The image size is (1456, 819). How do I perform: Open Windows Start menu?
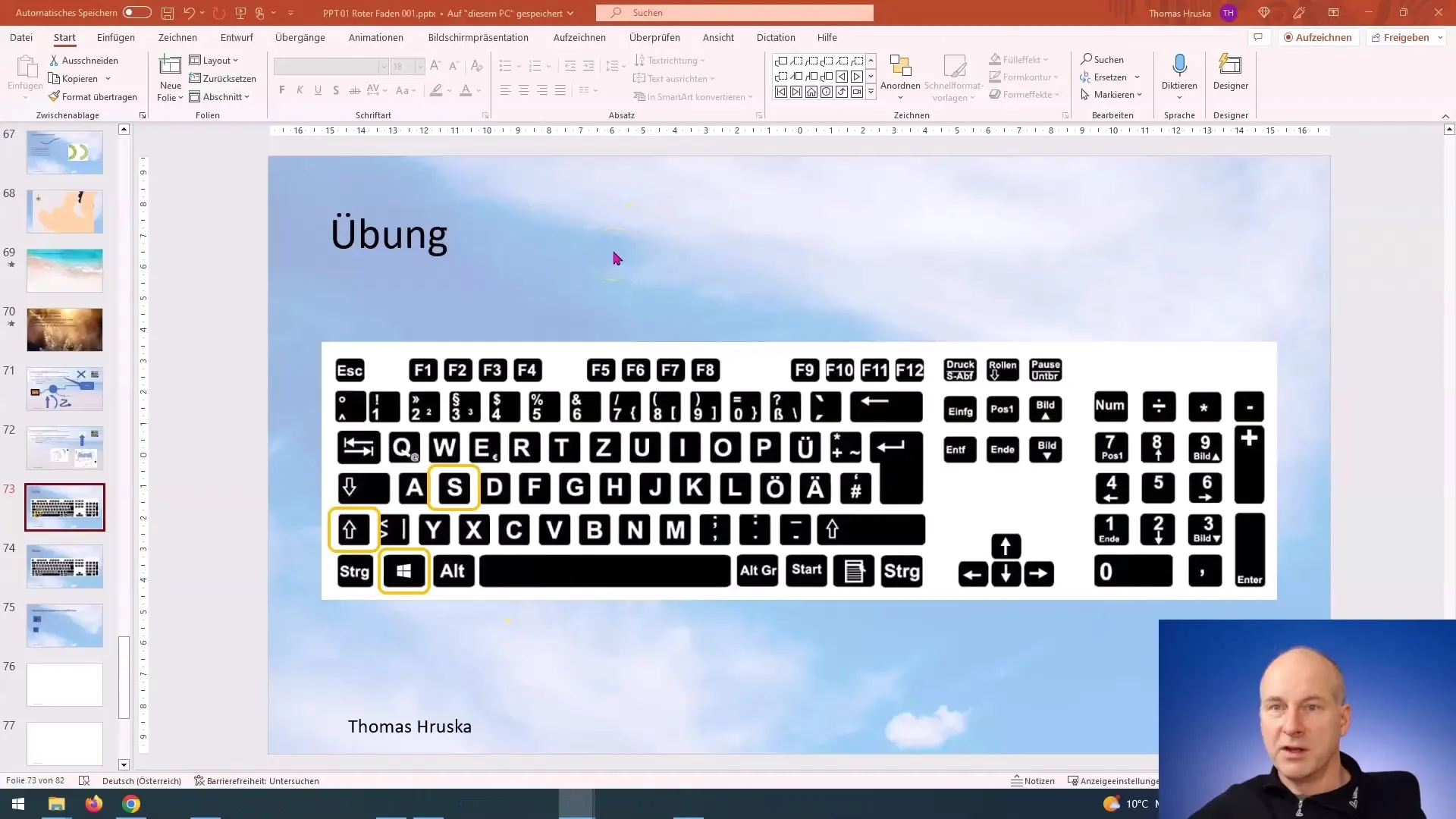[18, 804]
